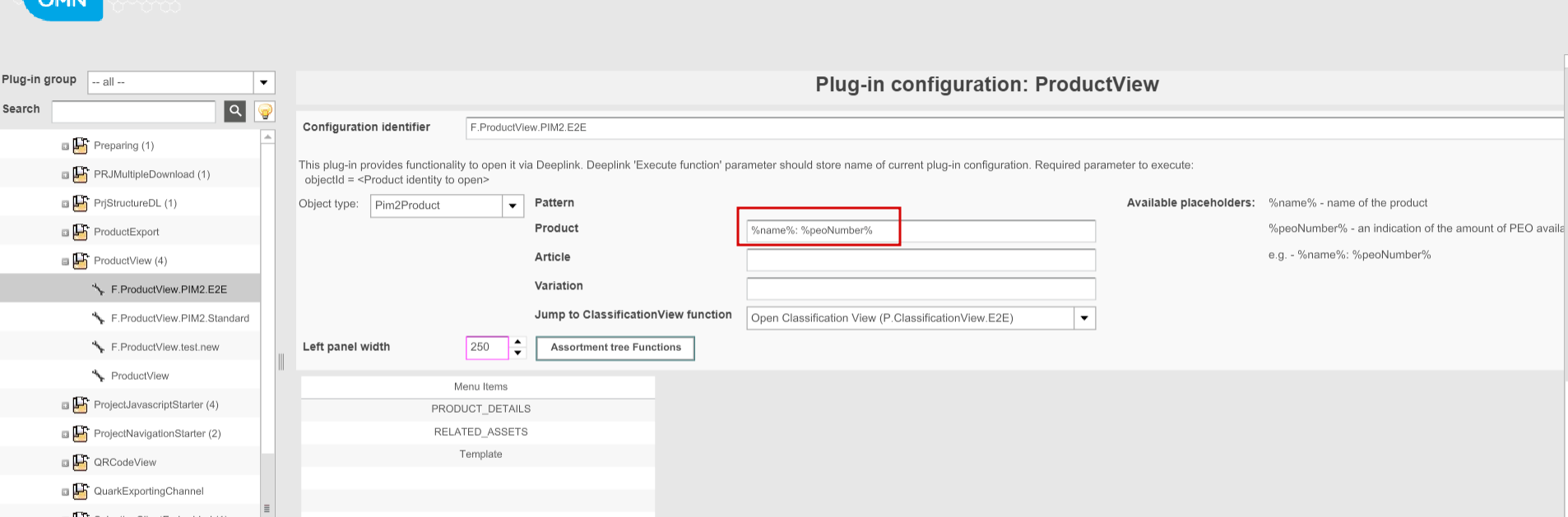Increase Left panel width with up arrow
The width and height of the screenshot is (1568, 517).
pos(517,342)
